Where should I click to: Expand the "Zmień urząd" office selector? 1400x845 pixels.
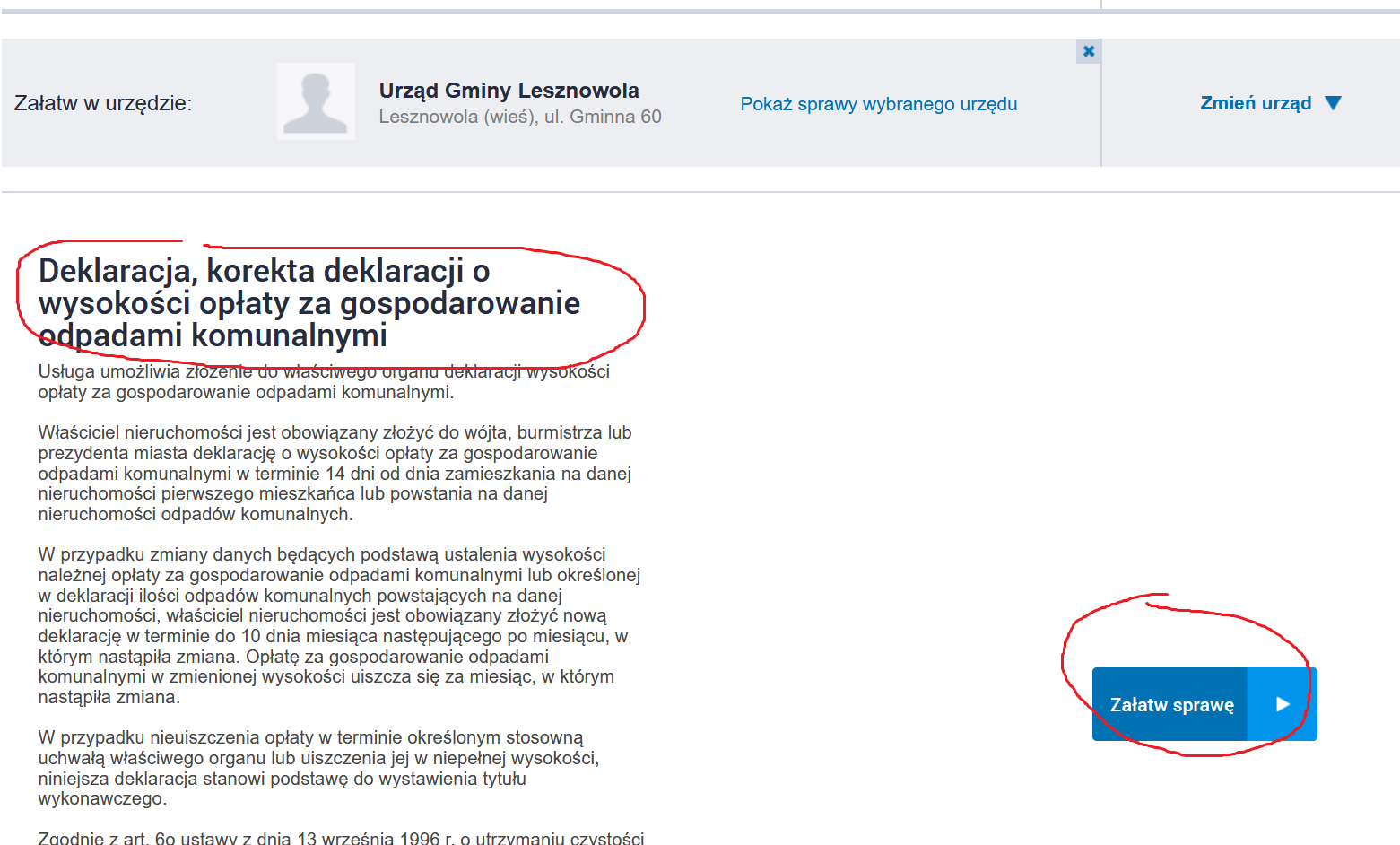tap(1256, 103)
